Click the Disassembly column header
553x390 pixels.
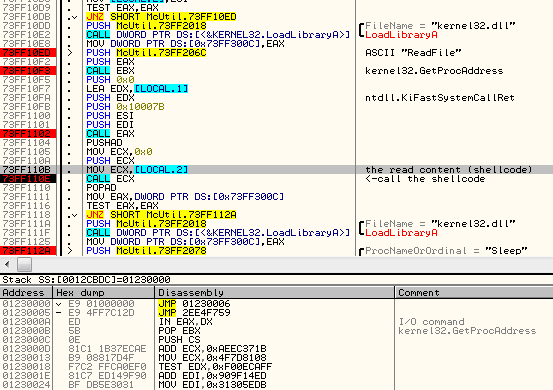tap(274, 293)
